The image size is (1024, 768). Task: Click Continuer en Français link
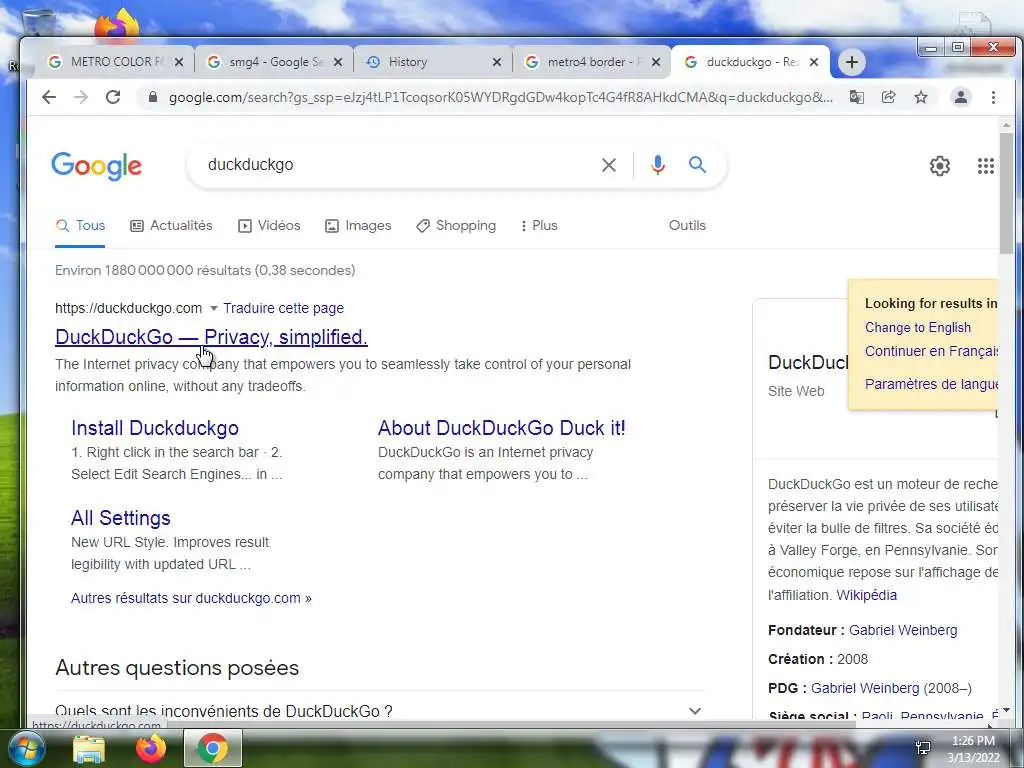(x=931, y=351)
